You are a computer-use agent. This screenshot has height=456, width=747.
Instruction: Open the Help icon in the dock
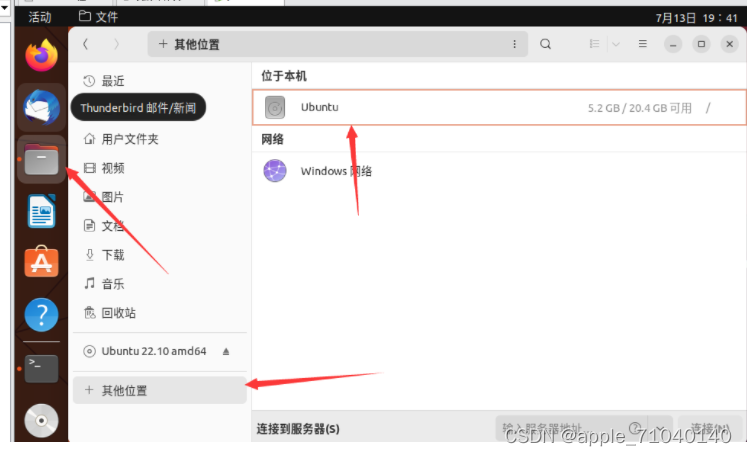pyautogui.click(x=41, y=315)
